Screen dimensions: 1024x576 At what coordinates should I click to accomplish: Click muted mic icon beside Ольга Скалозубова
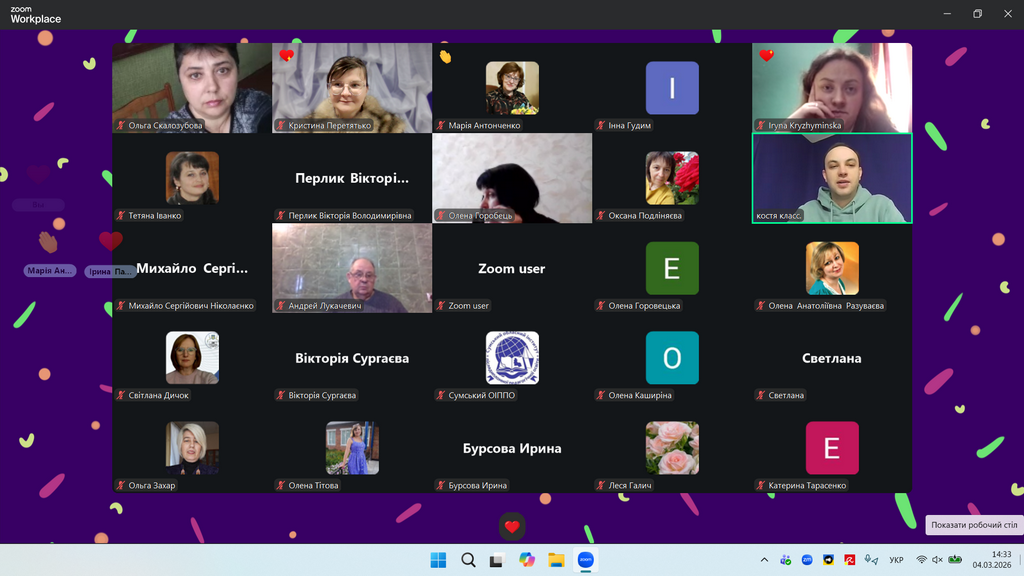(x=121, y=126)
